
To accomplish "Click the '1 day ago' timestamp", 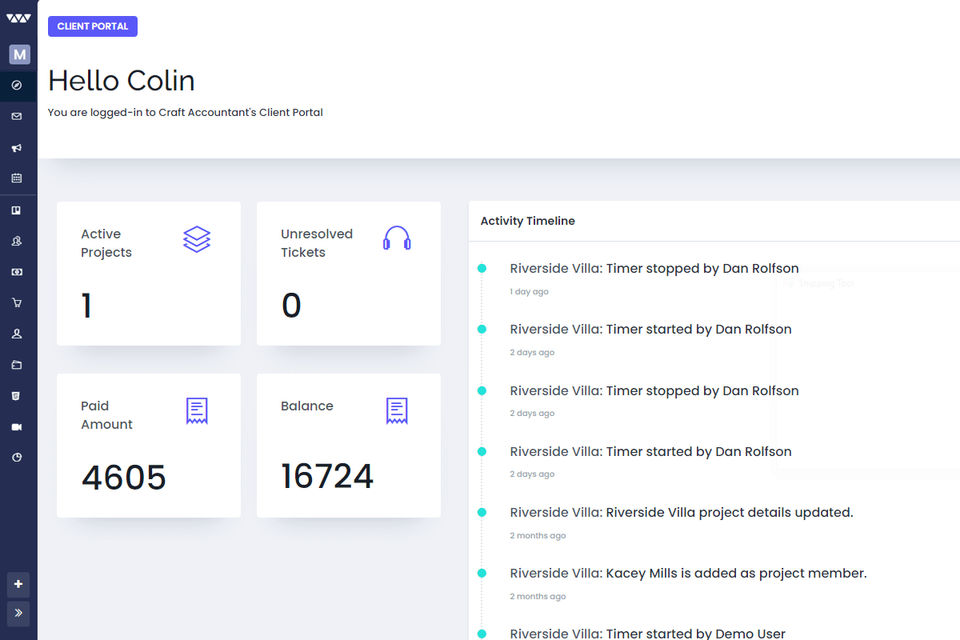I will pos(529,292).
